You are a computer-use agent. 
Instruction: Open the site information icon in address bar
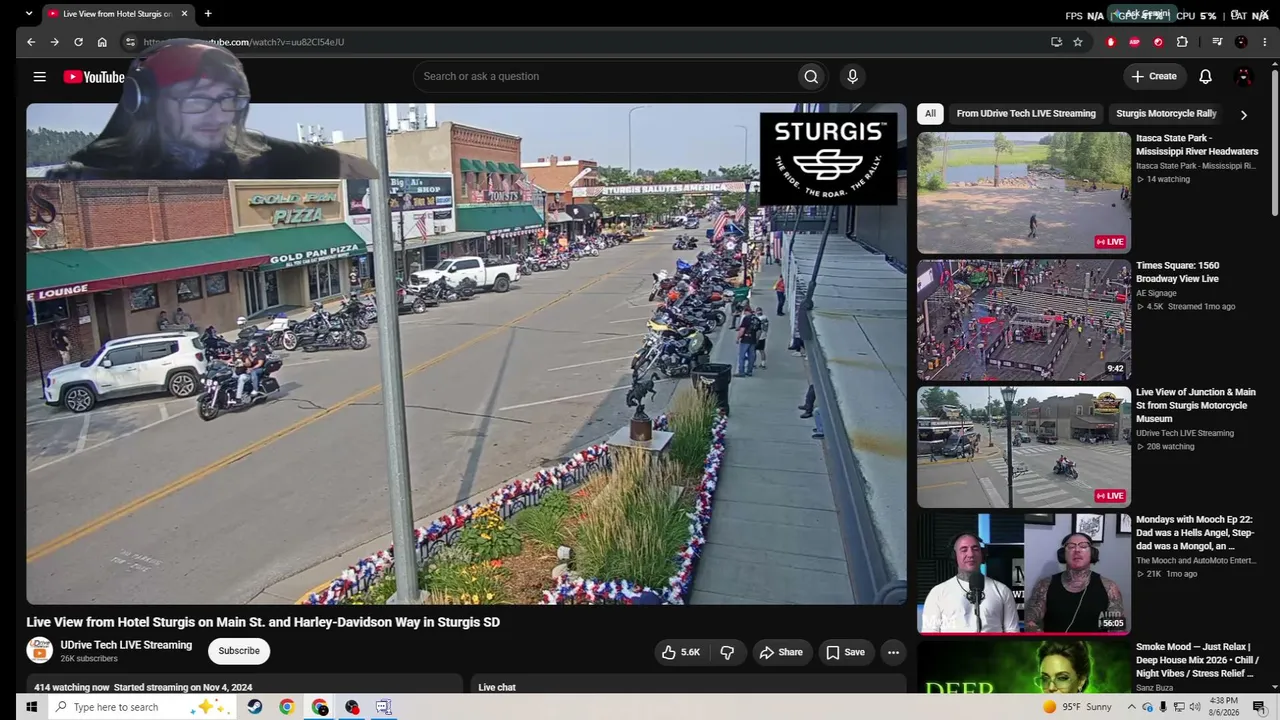point(129,42)
